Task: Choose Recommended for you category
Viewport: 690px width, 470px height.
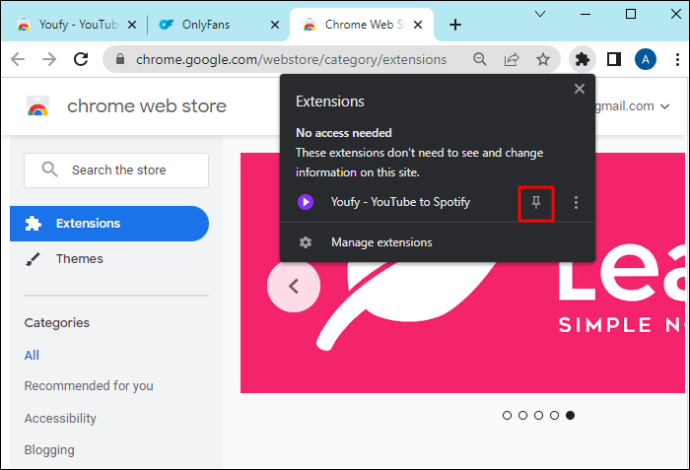Action: click(89, 386)
